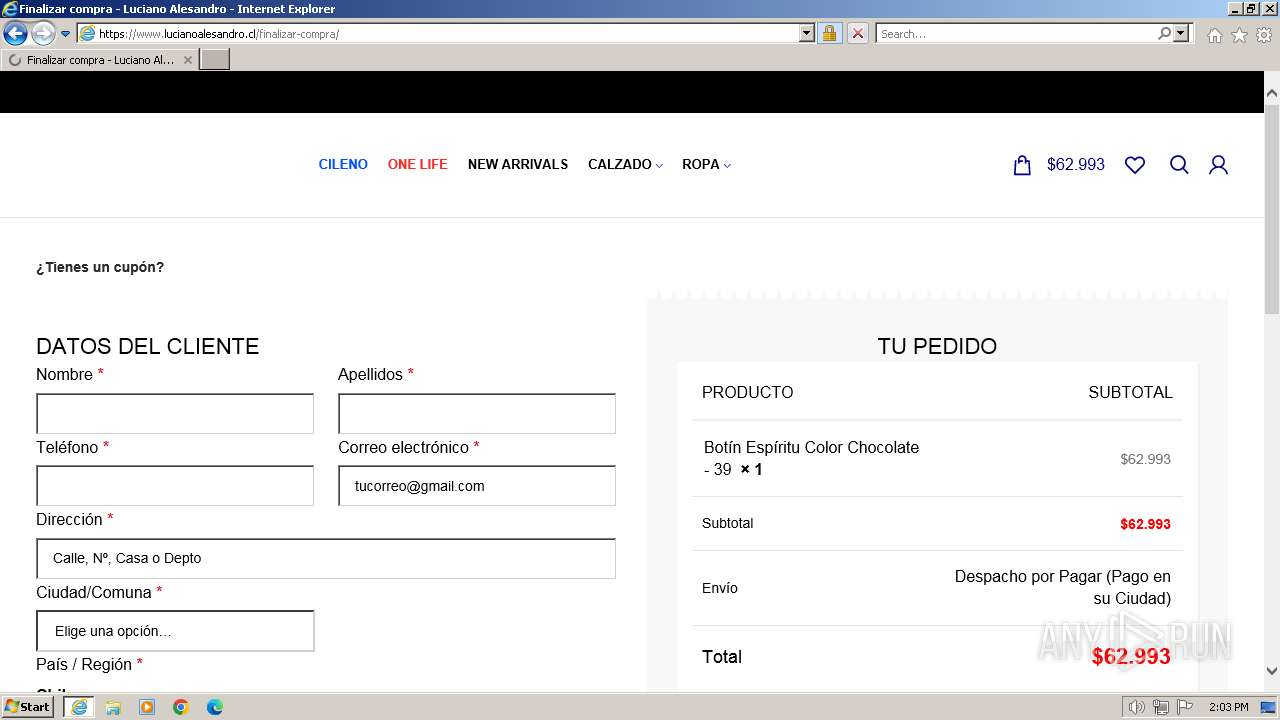The width and height of the screenshot is (1280, 720).
Task: Open the site search magnifier icon
Action: pyautogui.click(x=1179, y=165)
